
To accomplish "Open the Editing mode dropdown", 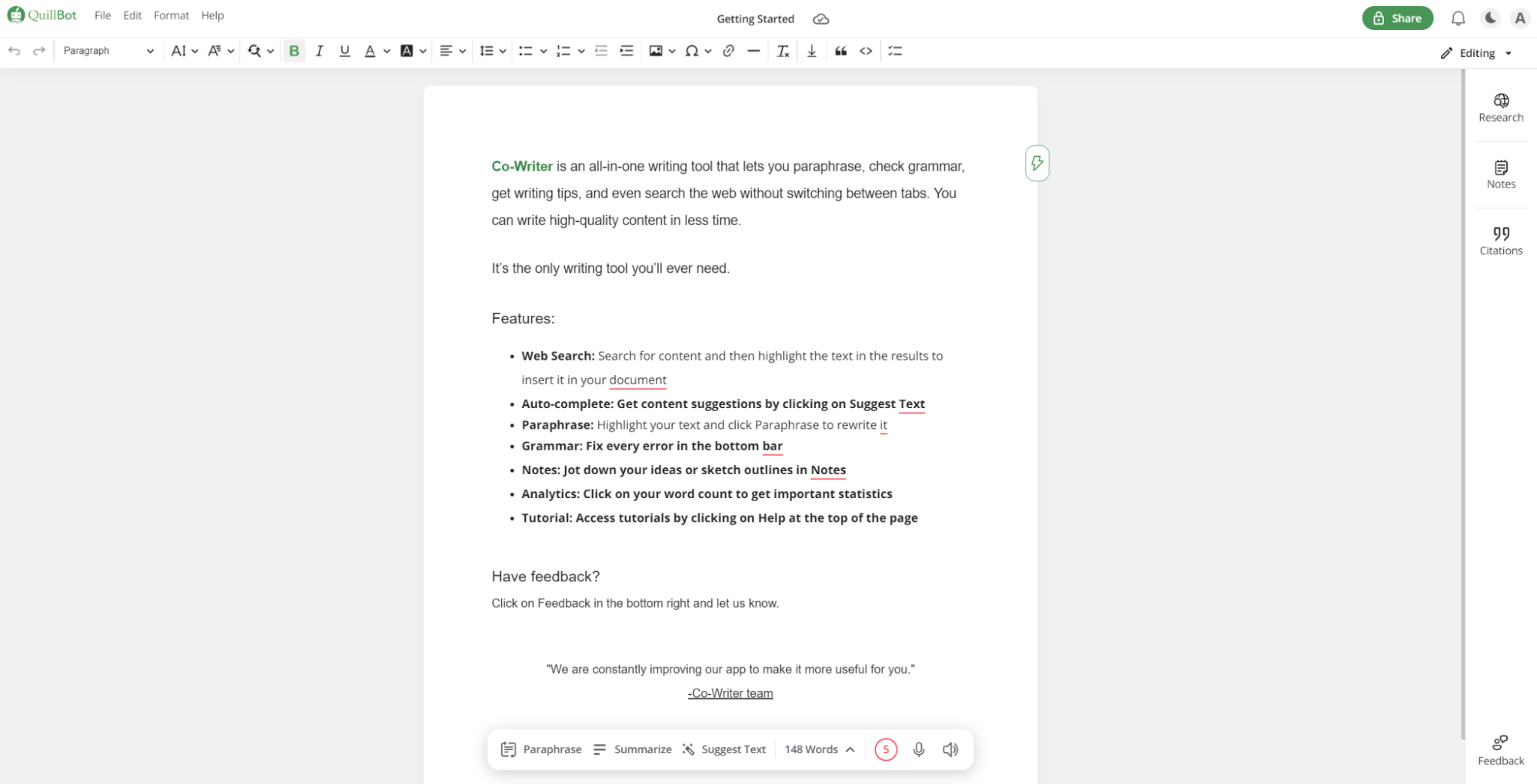I will tap(1476, 53).
